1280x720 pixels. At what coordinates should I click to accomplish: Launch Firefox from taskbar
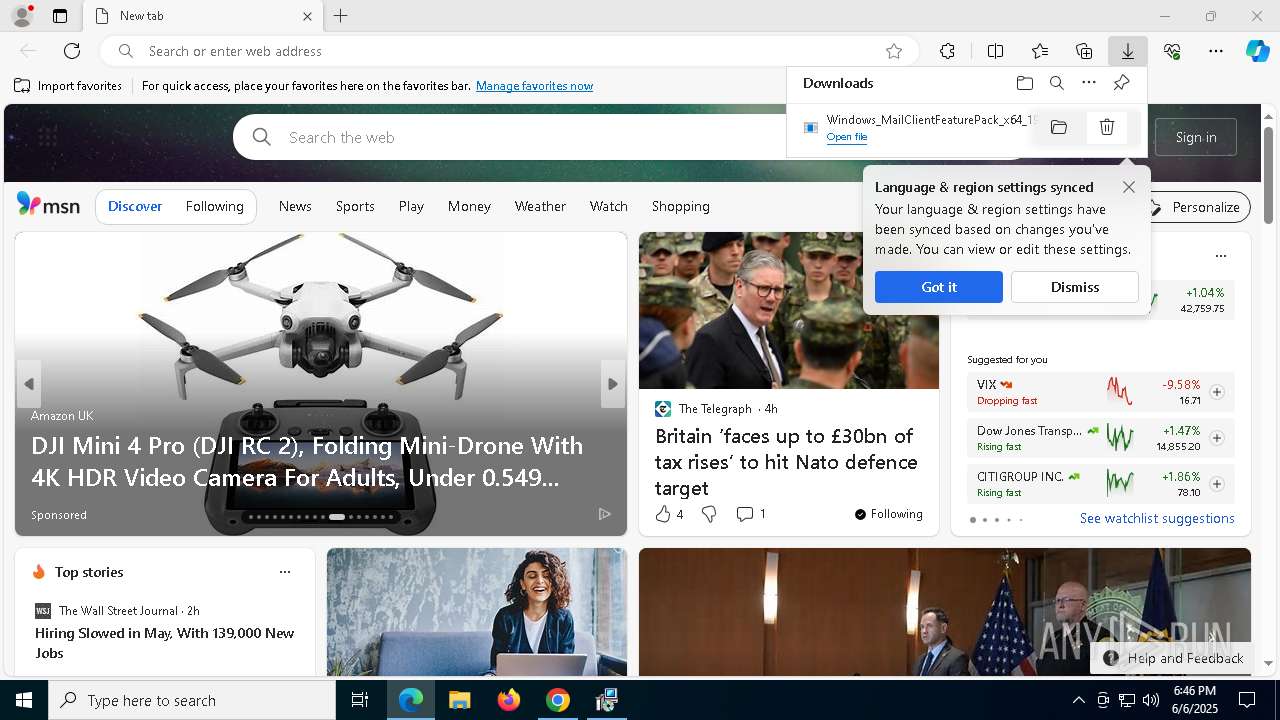pos(509,700)
